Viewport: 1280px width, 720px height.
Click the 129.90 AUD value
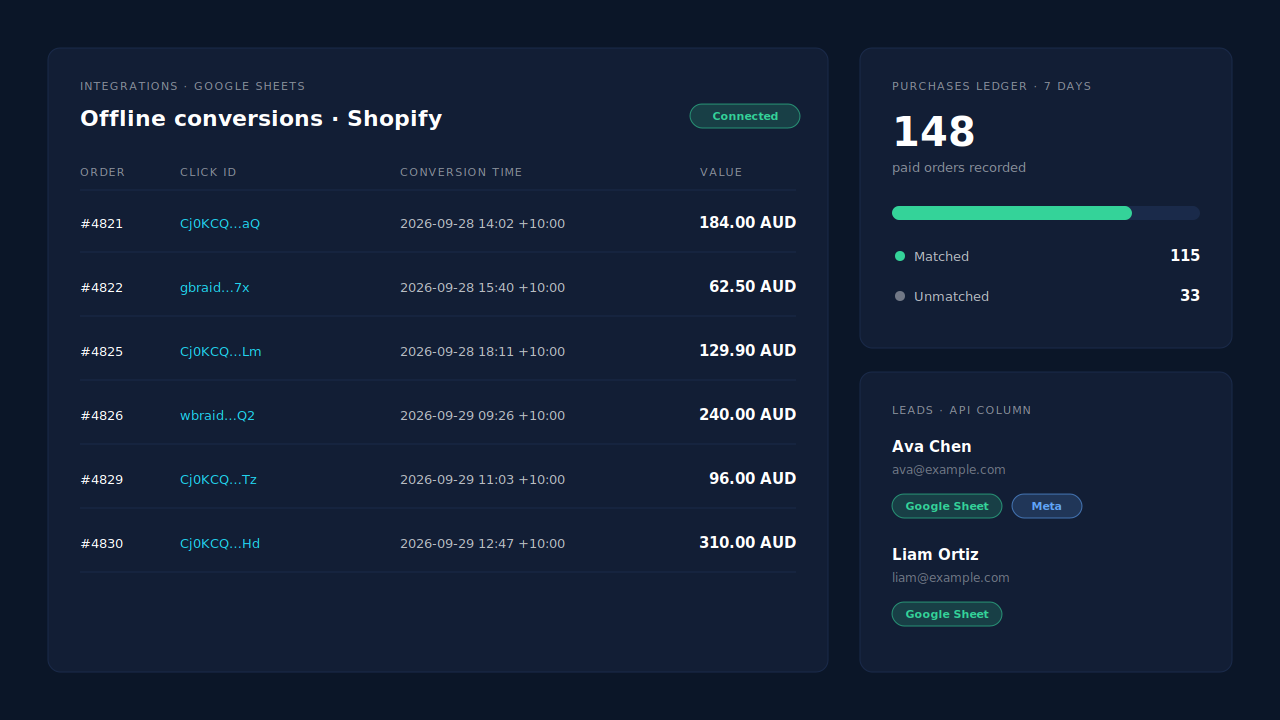748,351
